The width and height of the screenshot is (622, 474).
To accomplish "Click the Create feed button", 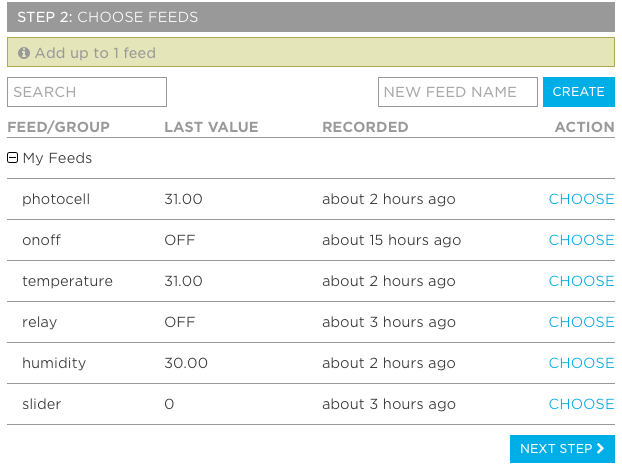I will pyautogui.click(x=579, y=92).
